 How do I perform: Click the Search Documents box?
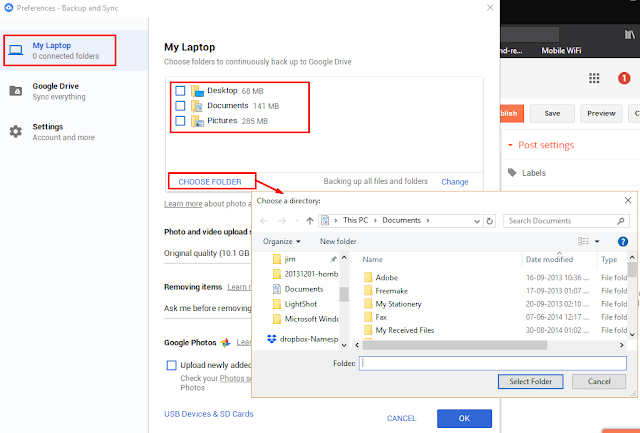click(566, 221)
